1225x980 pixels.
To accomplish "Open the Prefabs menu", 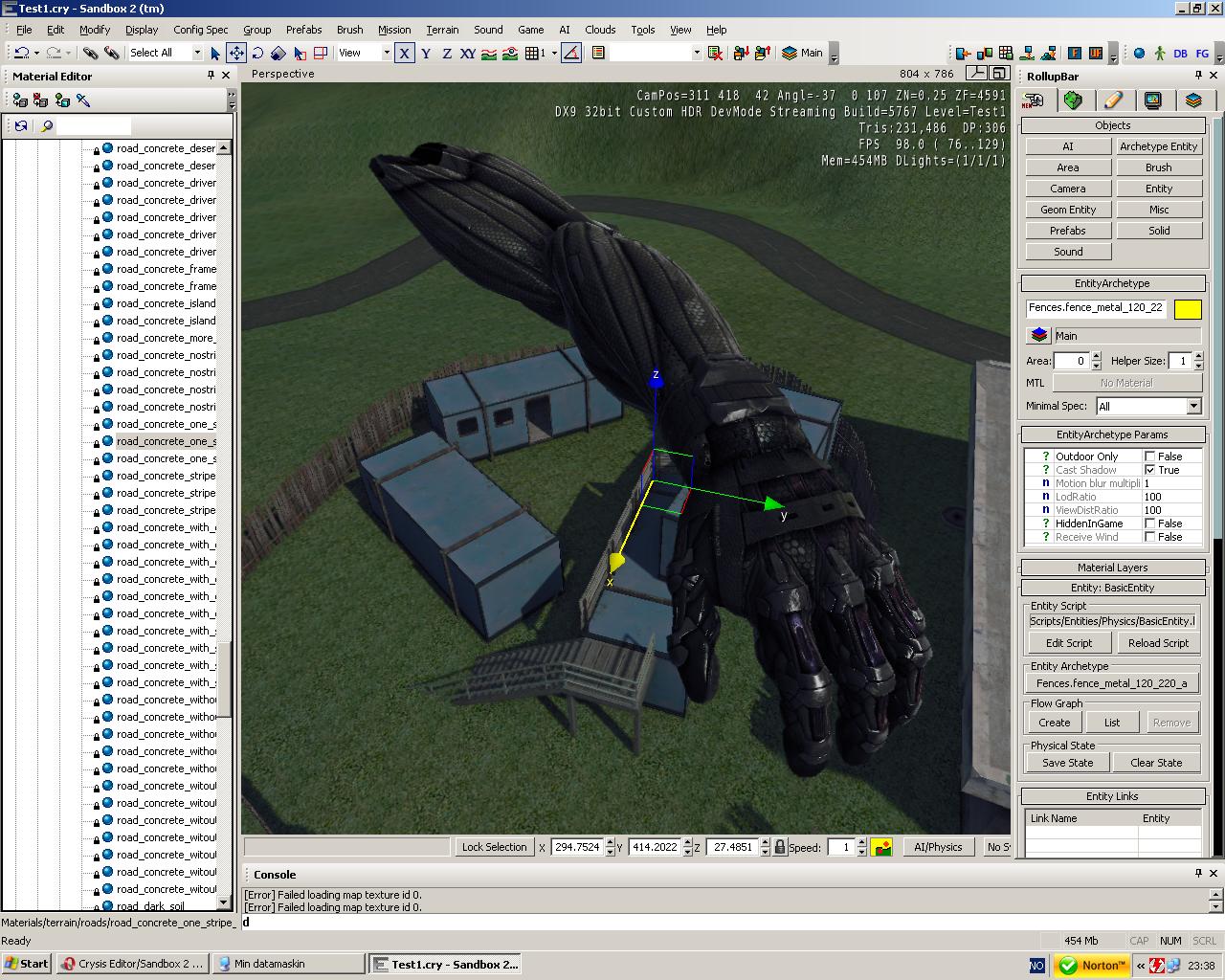I will 303,30.
